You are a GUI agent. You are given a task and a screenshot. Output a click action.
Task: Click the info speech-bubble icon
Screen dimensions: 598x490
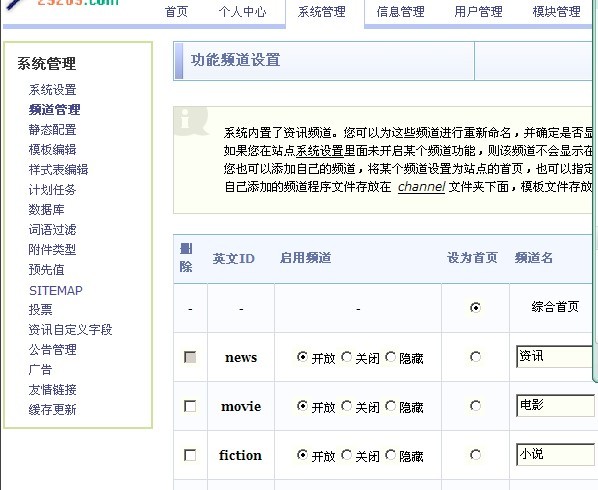pos(191,121)
